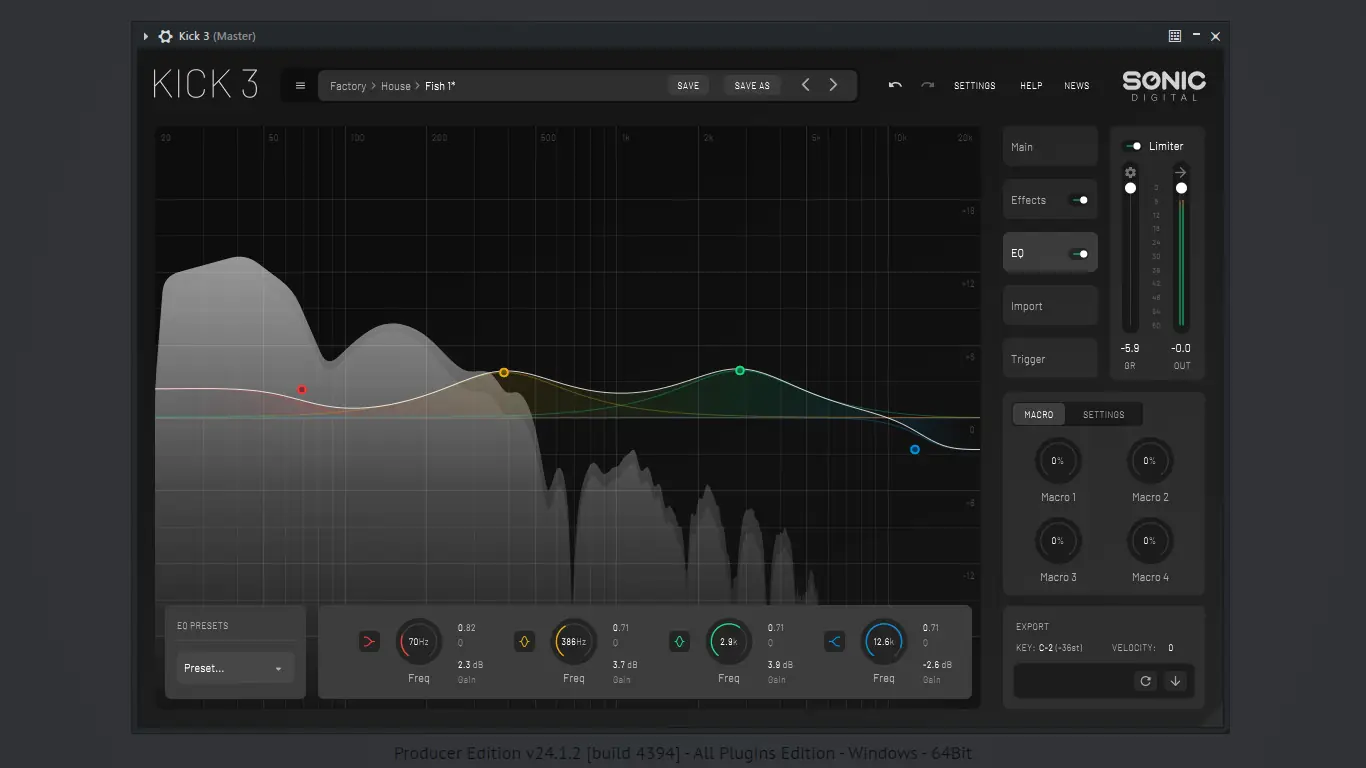Click the Macro 2 knob
Image resolution: width=1366 pixels, height=768 pixels.
(1150, 461)
